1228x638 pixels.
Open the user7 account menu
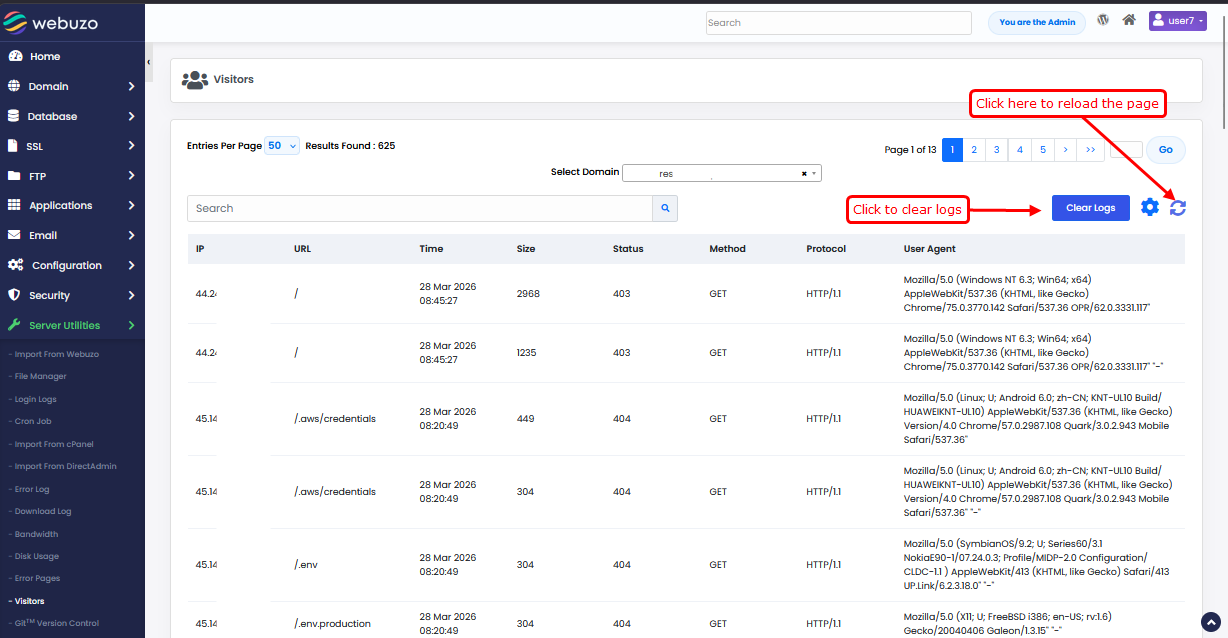click(1177, 21)
